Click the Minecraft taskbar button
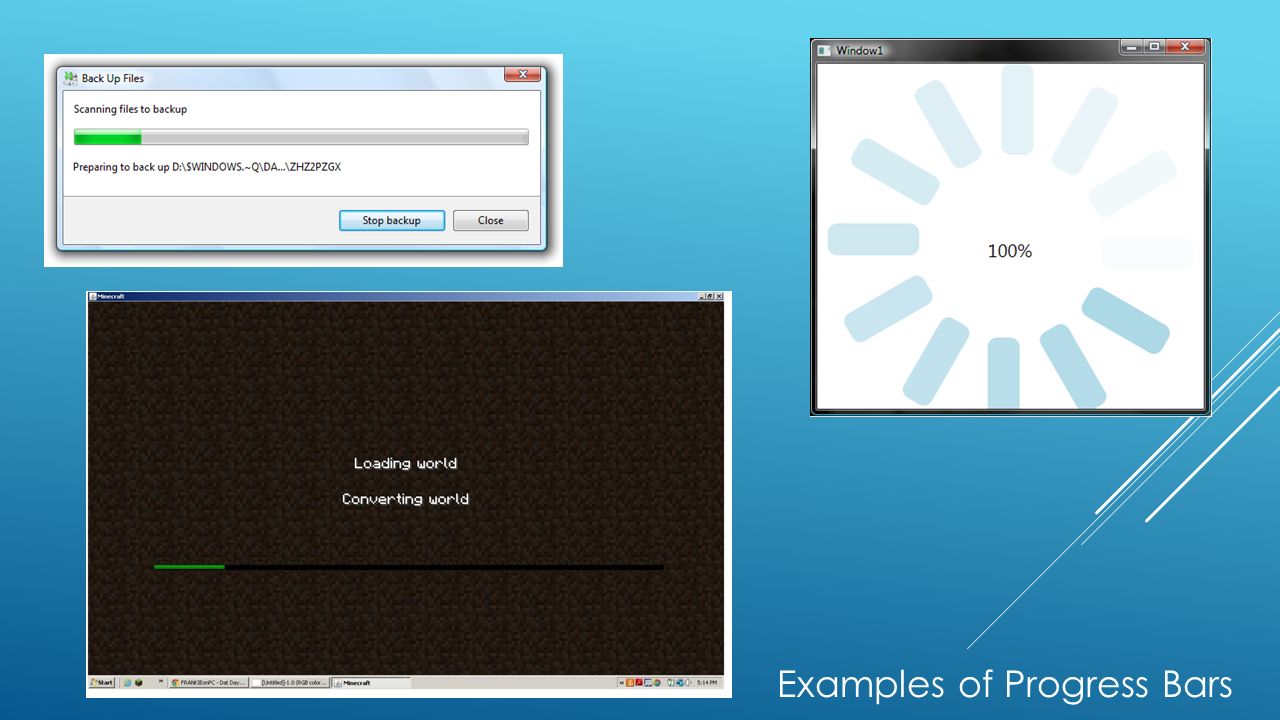The width and height of the screenshot is (1280, 720). (372, 682)
